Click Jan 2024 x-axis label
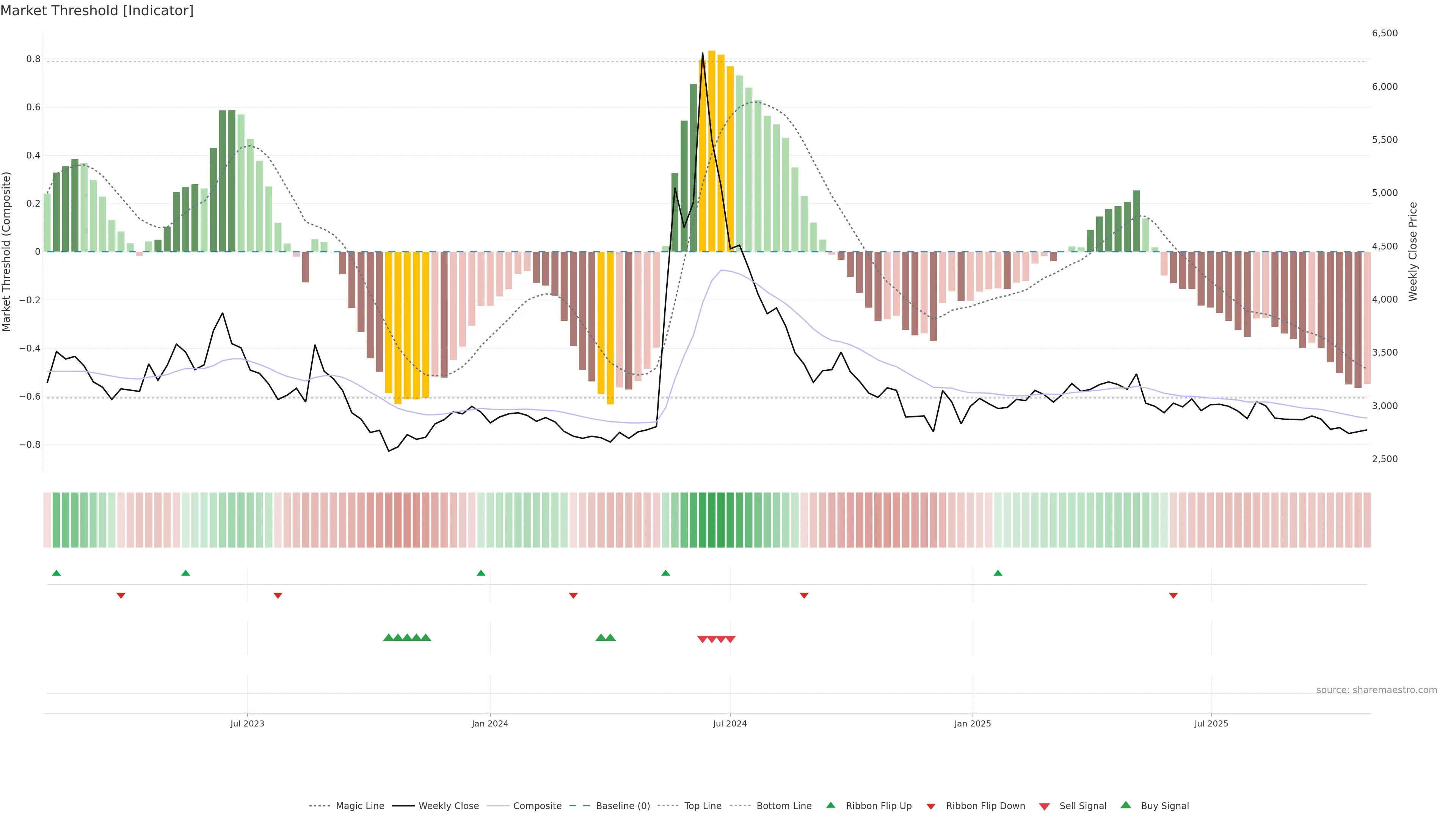The height and width of the screenshot is (819, 1456). click(490, 723)
